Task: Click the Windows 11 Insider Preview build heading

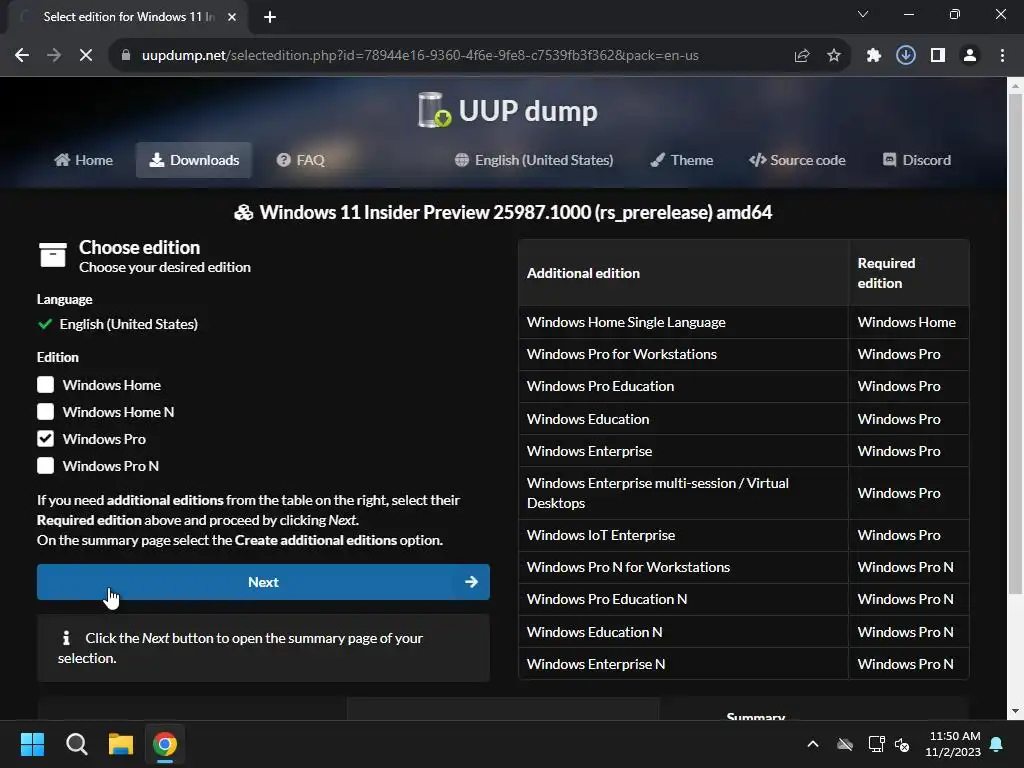Action: [x=503, y=212]
